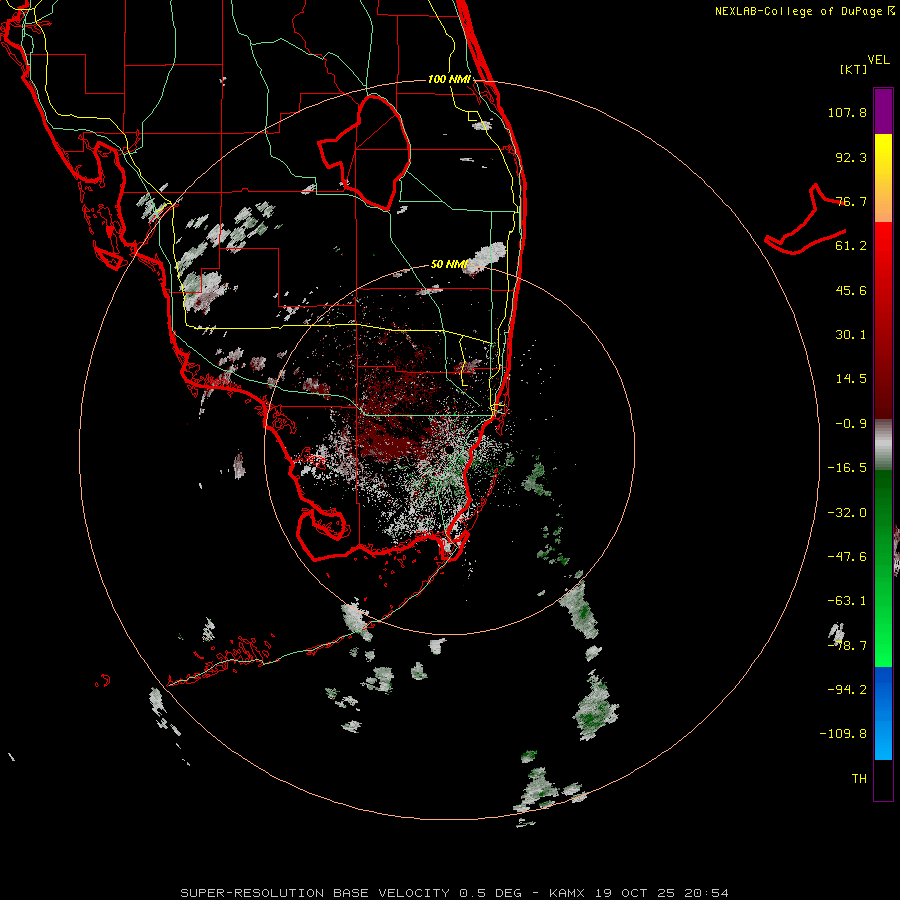Pick the purple segment of the velocity color bar
Viewport: 900px width, 900px height.
pos(883,111)
